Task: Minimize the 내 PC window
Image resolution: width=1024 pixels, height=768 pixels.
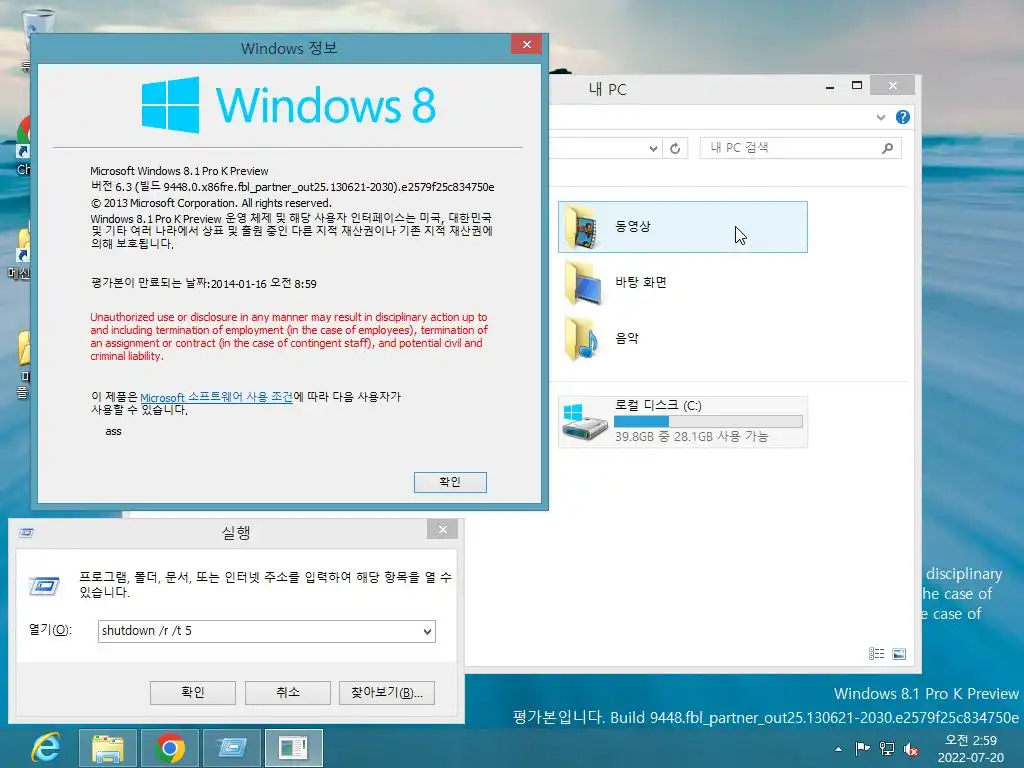Action: (830, 86)
